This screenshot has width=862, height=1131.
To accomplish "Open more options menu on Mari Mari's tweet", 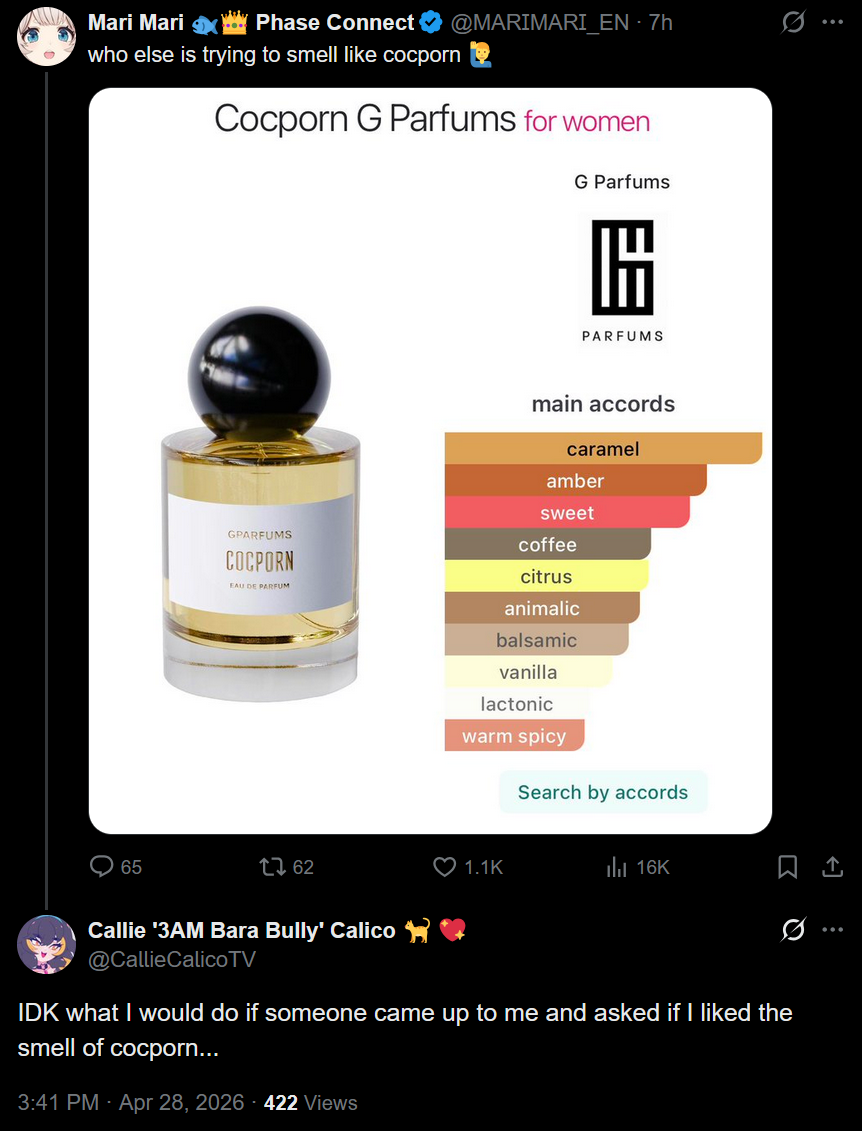I will 832,22.
